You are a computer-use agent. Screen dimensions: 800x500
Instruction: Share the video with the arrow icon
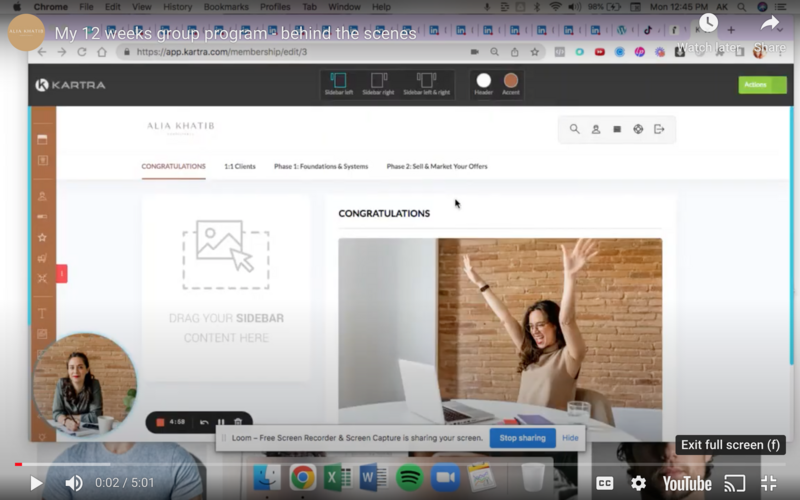pyautogui.click(x=769, y=32)
